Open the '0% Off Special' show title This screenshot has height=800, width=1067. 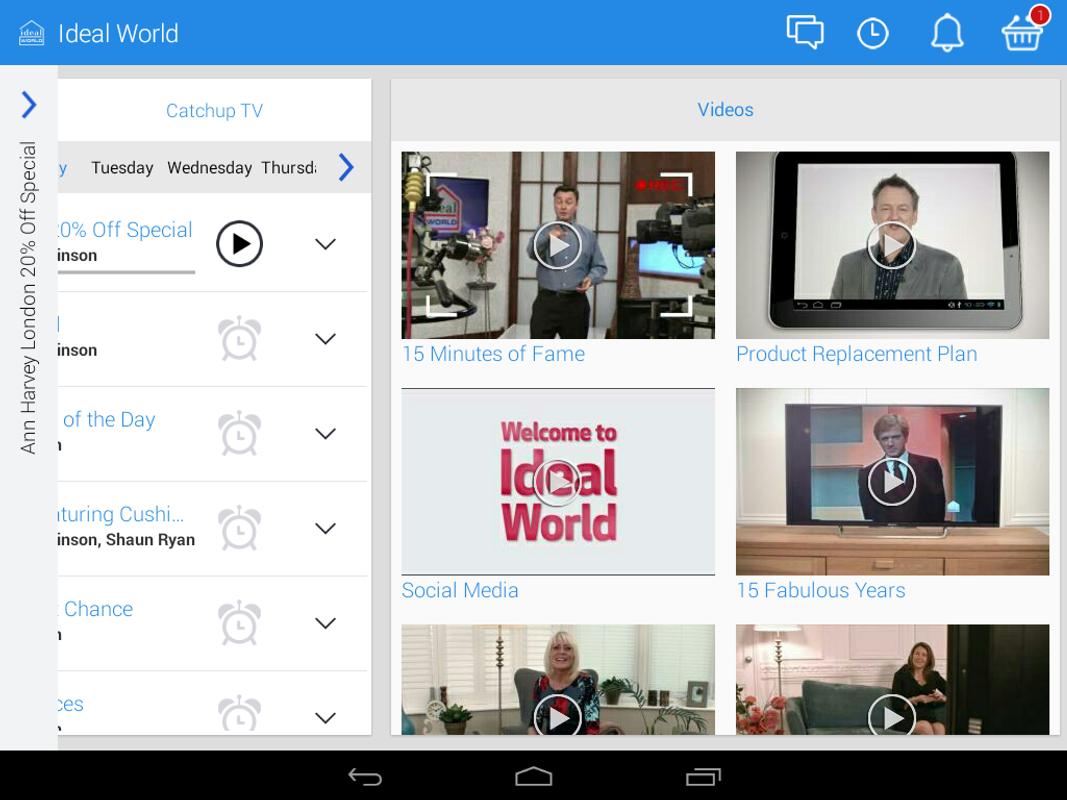click(x=125, y=230)
